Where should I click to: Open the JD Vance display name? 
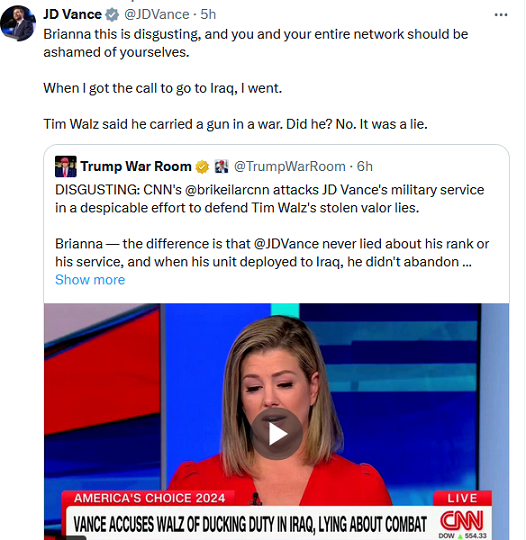tap(72, 14)
